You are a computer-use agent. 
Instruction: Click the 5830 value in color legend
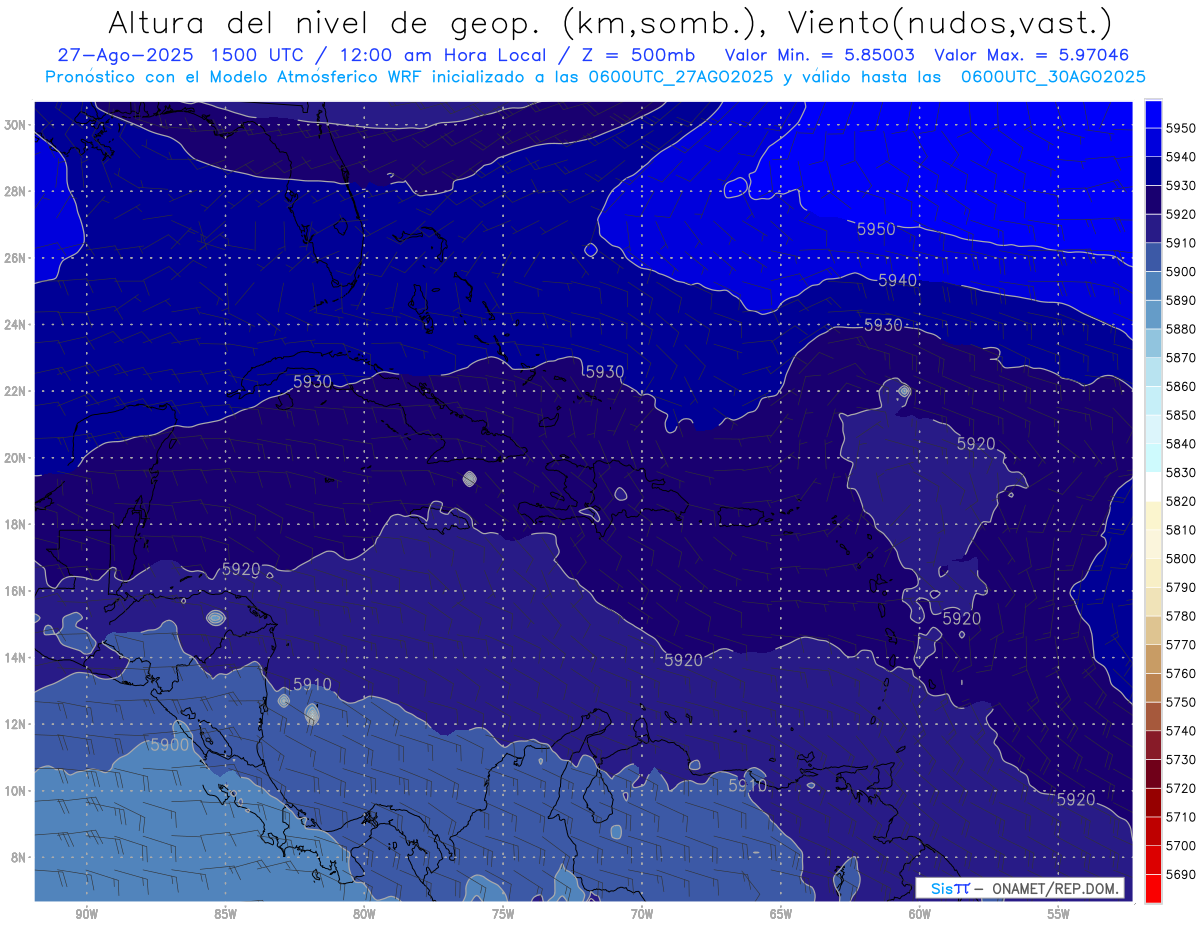click(x=1181, y=473)
